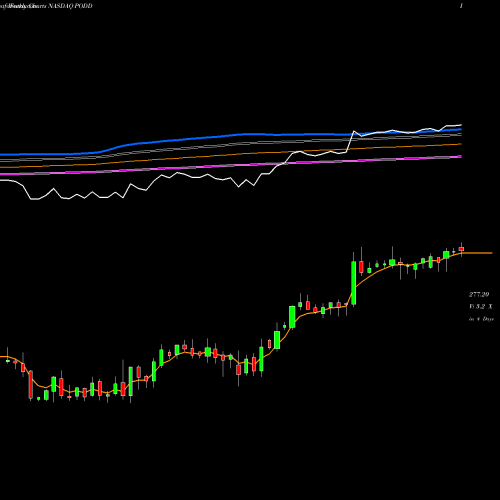
Task: Click the NASDAQ PODD chart title
Action: [x=70, y=6]
